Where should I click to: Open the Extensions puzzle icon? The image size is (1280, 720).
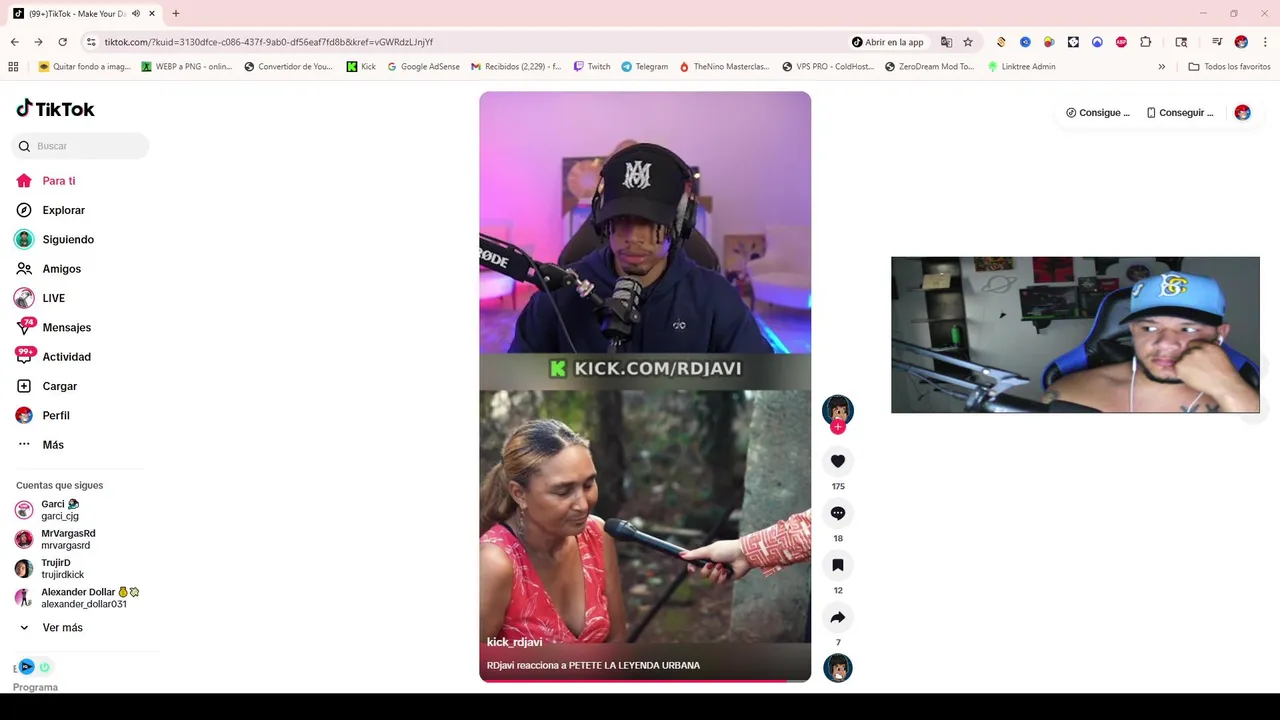coord(1146,42)
